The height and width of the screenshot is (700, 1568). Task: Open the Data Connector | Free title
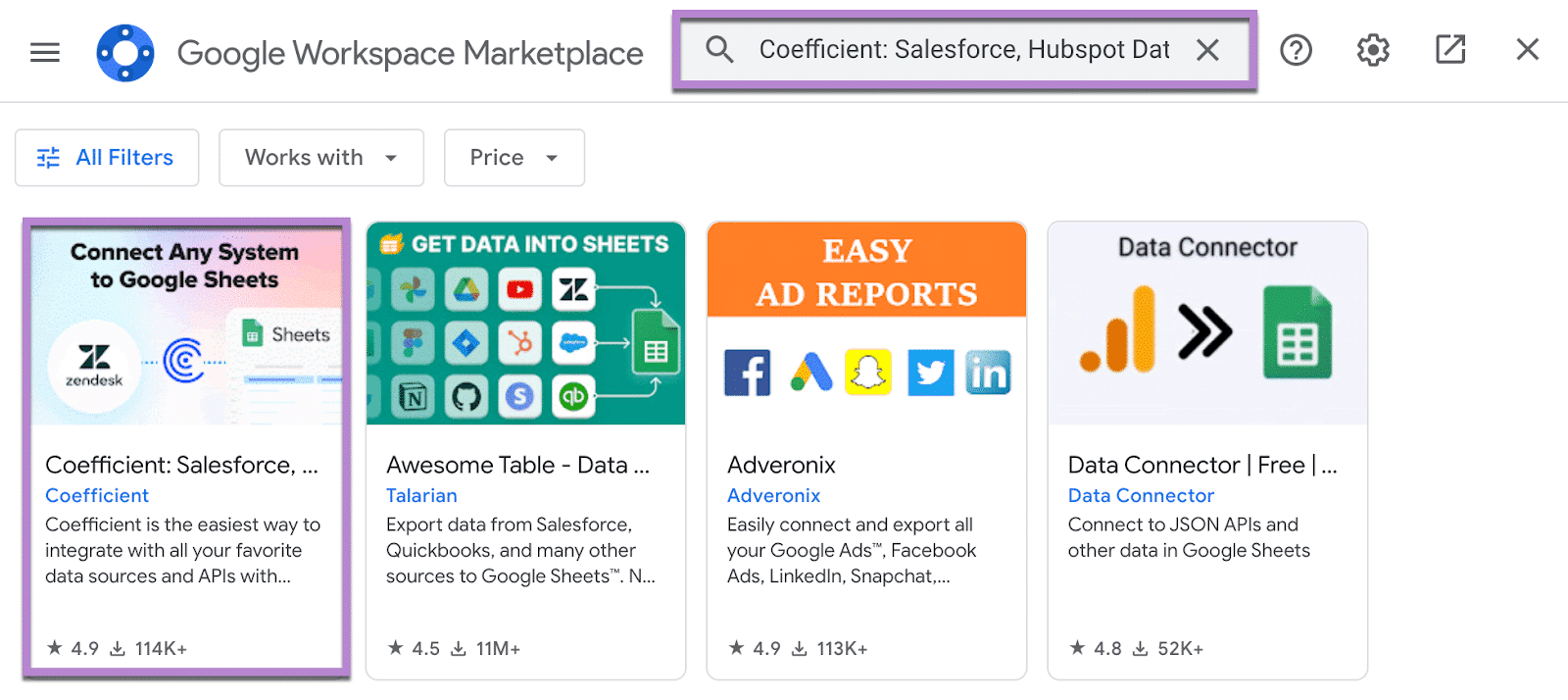(x=1202, y=465)
